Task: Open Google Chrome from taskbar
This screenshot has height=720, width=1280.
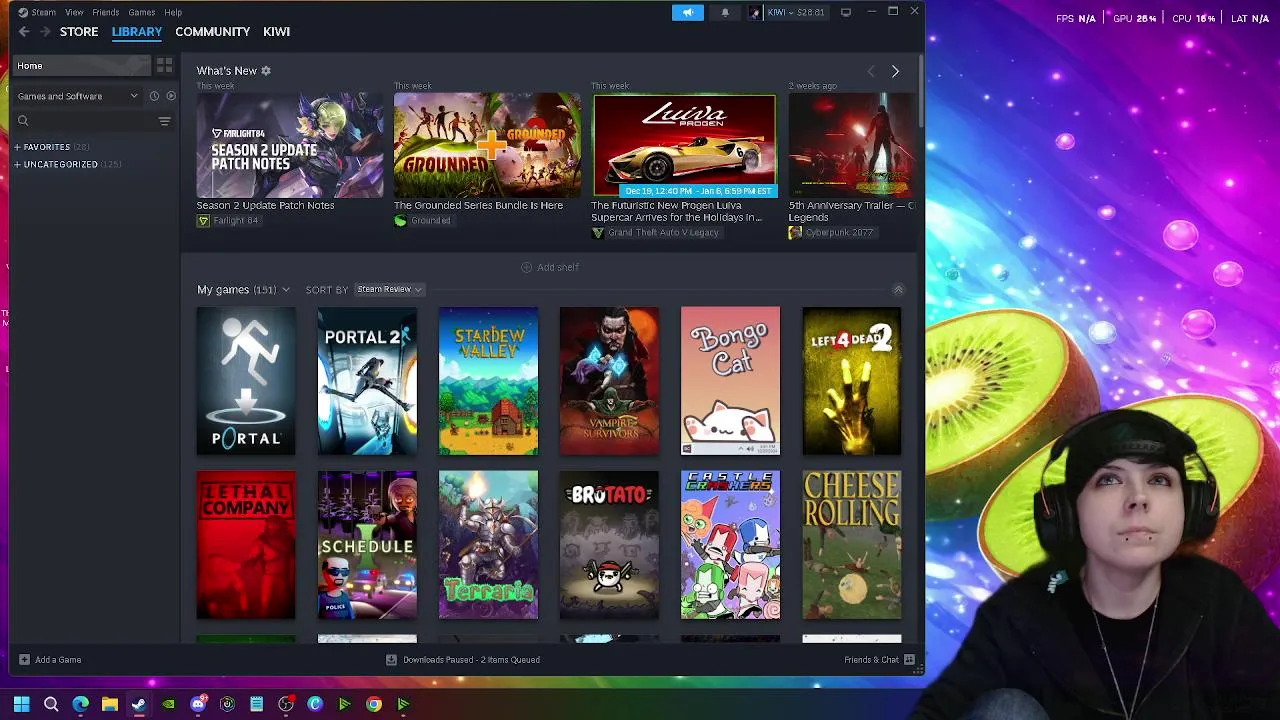Action: [373, 704]
